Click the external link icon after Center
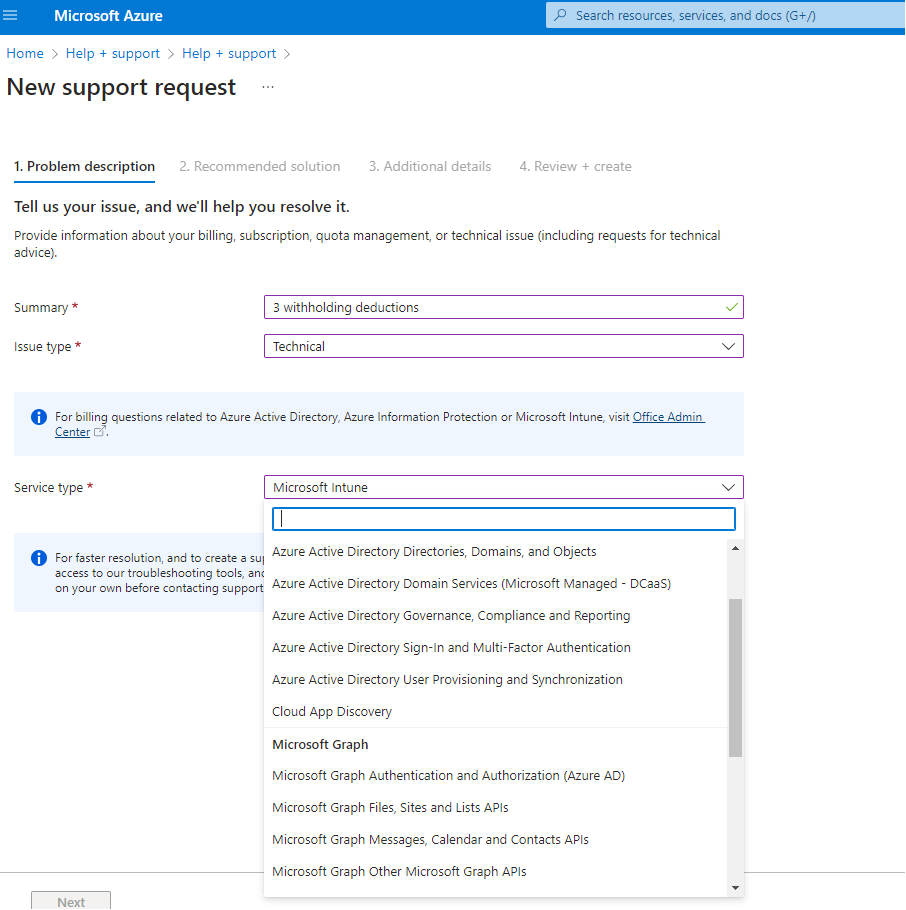 (99, 431)
